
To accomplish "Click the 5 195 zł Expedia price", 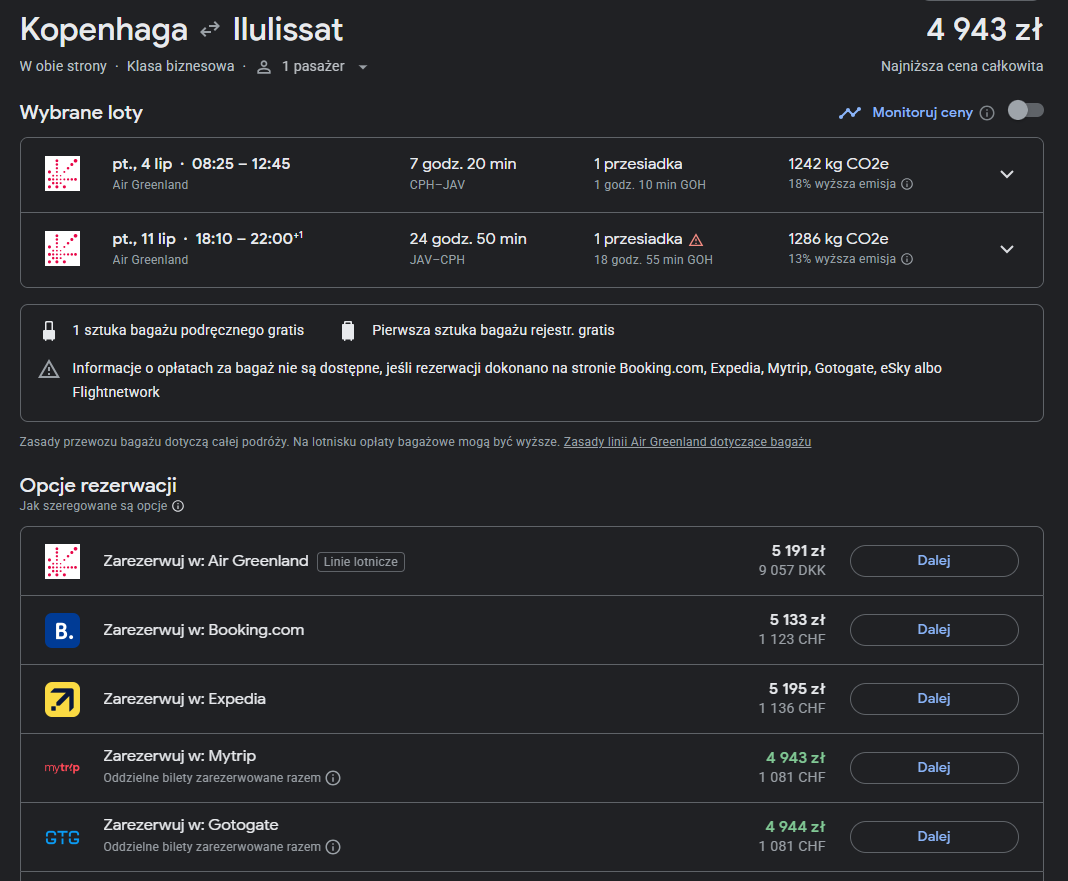I will pyautogui.click(x=797, y=689).
